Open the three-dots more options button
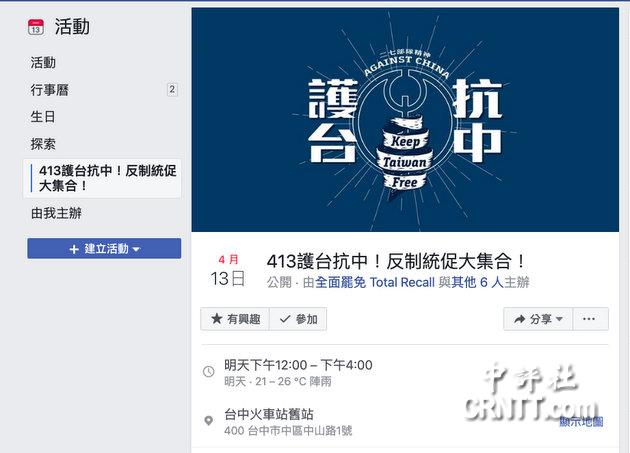Image resolution: width=630 pixels, height=453 pixels. [x=589, y=319]
